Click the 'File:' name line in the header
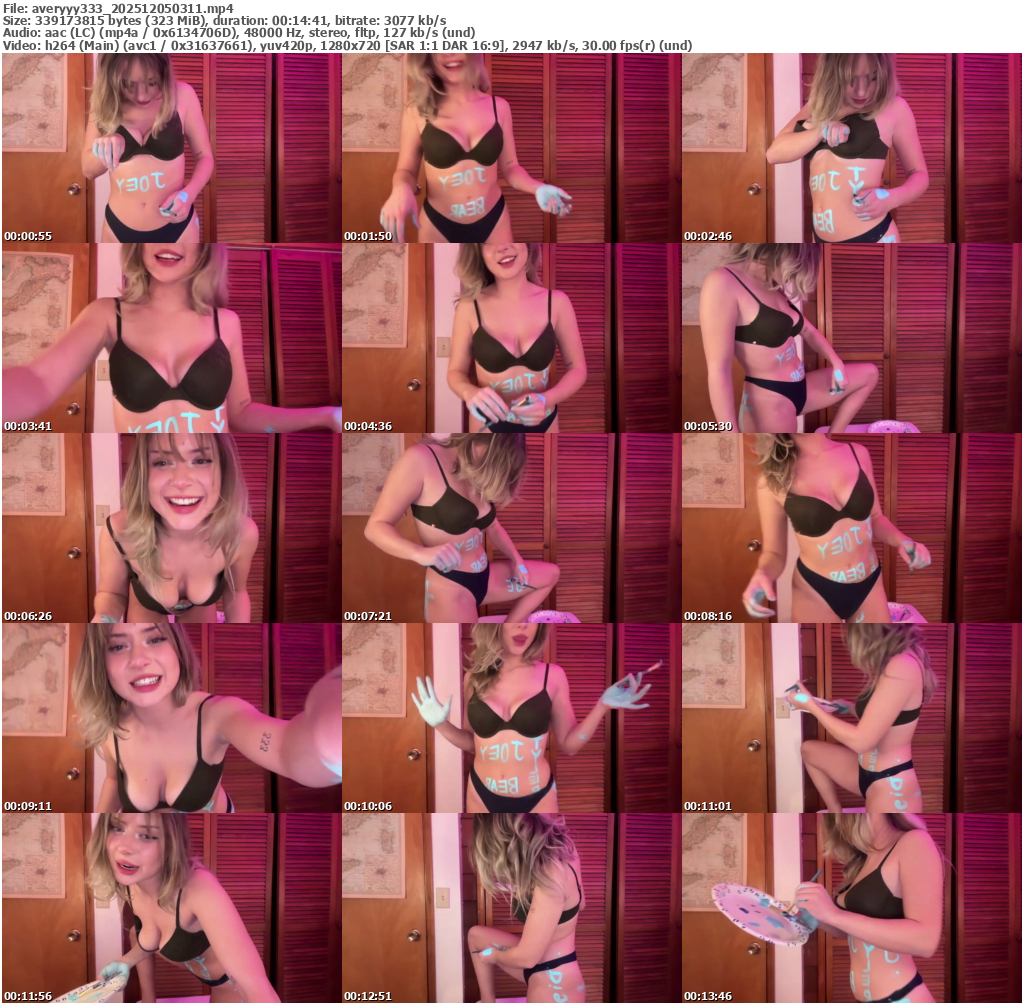Screen dimensions: 1024x1003 click(x=118, y=8)
